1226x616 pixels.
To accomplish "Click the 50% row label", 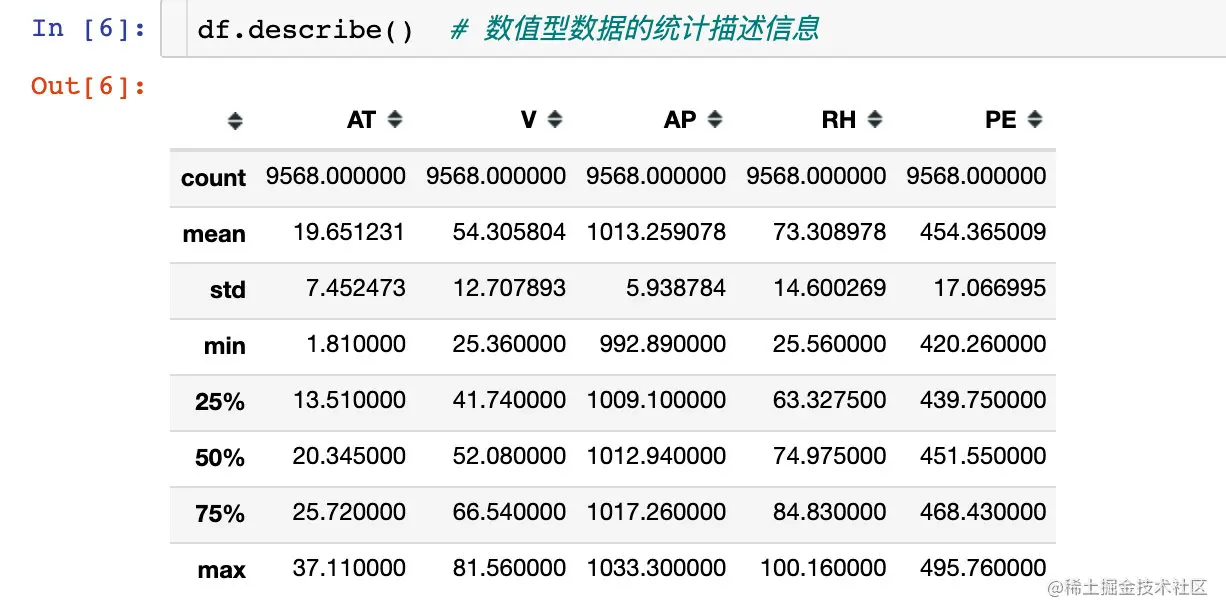I will [x=220, y=458].
